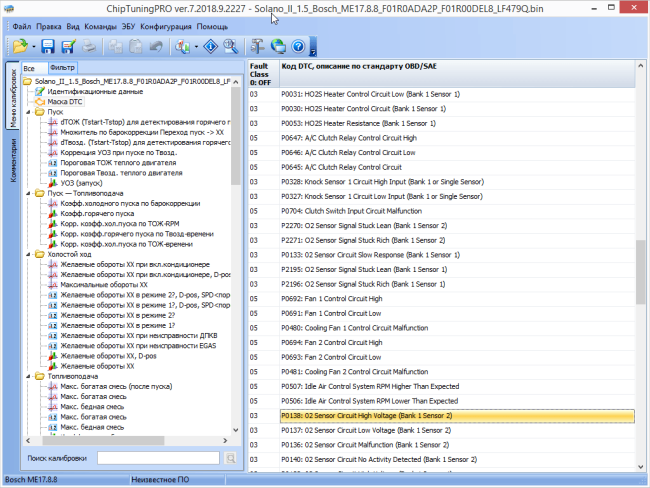Open the dropdown arrow beside the chart compare icon

[196, 46]
